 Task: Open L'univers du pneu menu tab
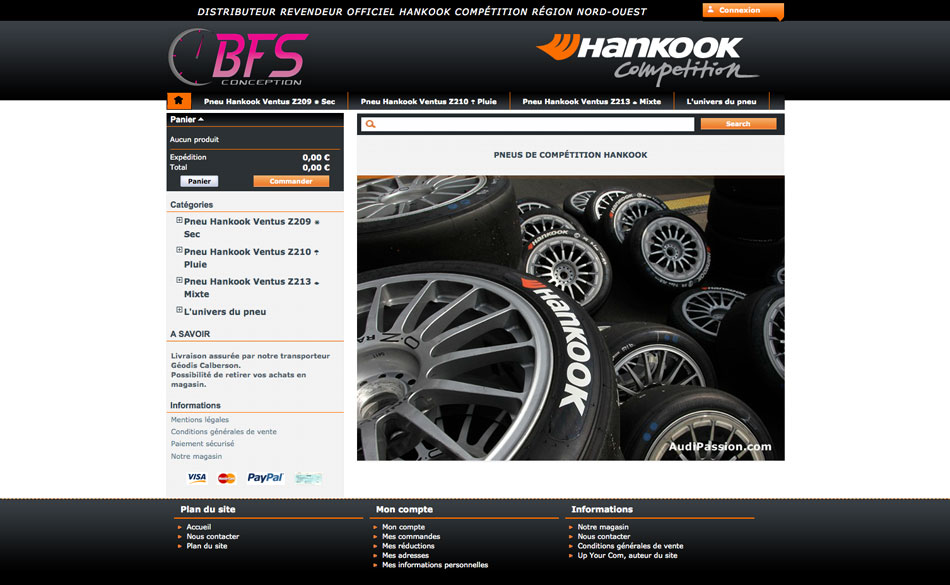(x=721, y=101)
